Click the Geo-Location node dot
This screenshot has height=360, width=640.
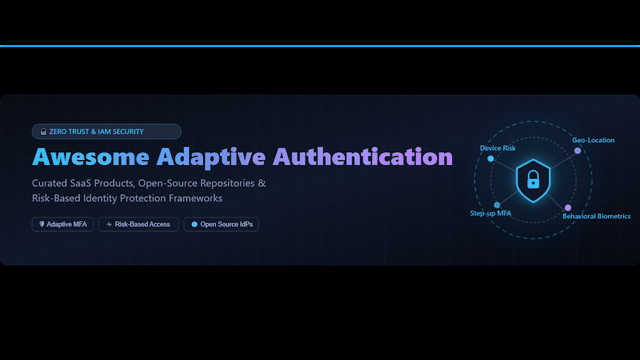578,151
